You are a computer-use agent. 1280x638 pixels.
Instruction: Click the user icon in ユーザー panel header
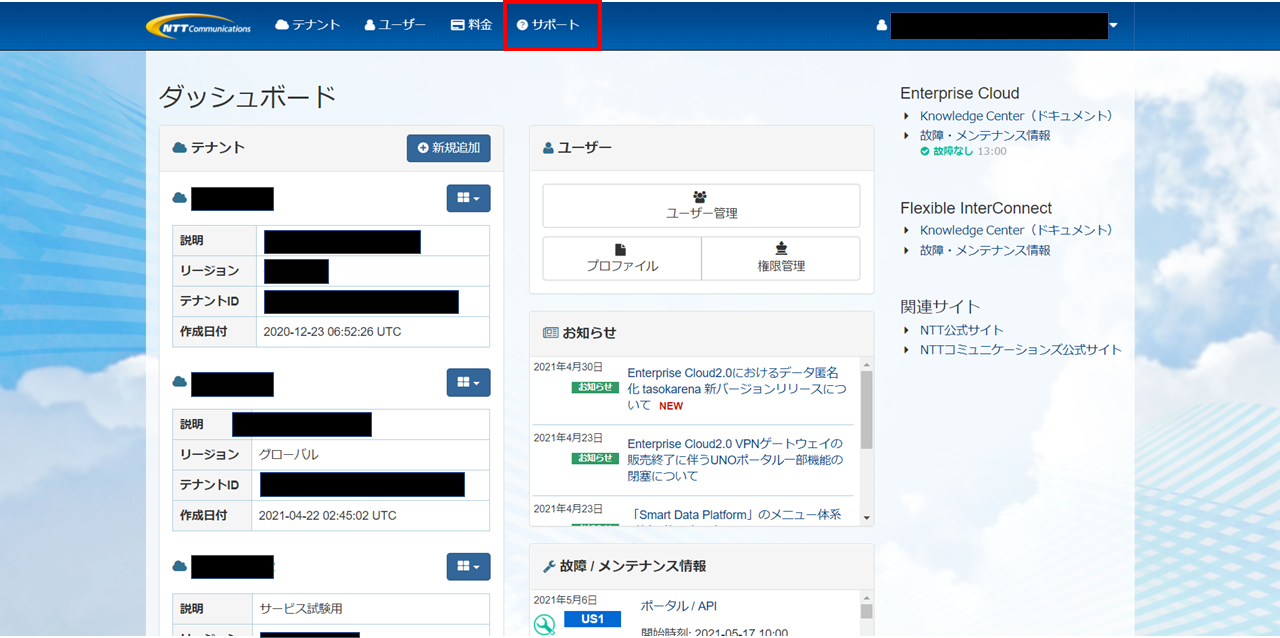pyautogui.click(x=548, y=148)
